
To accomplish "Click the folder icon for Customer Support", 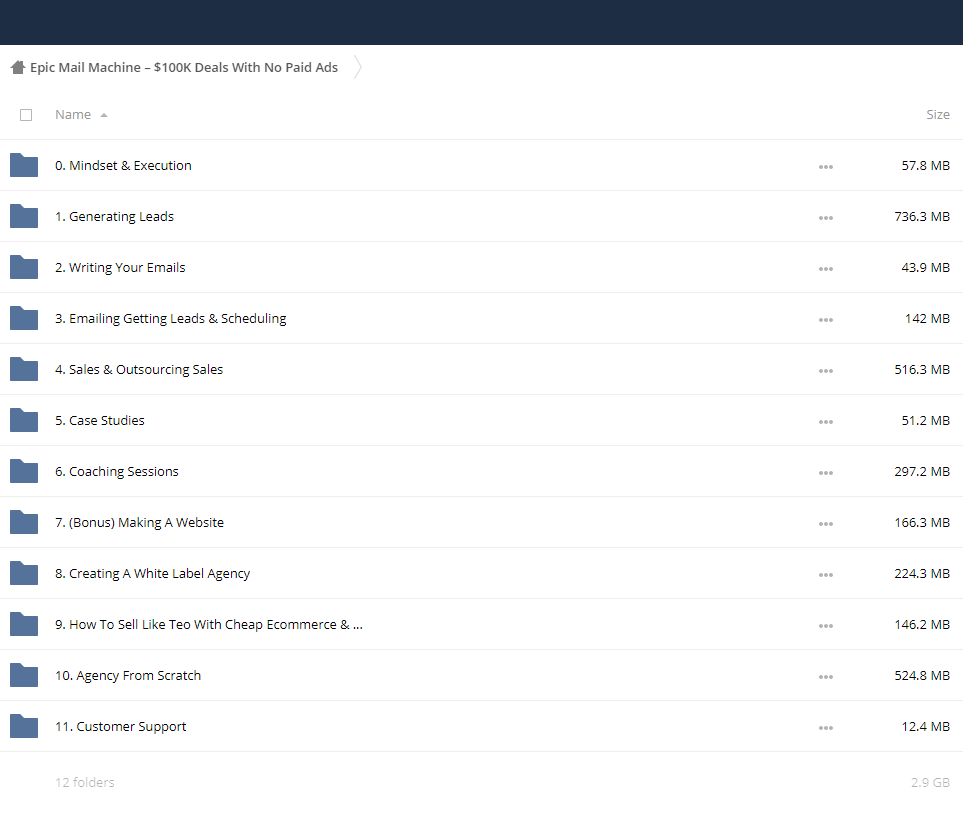I will coord(24,726).
